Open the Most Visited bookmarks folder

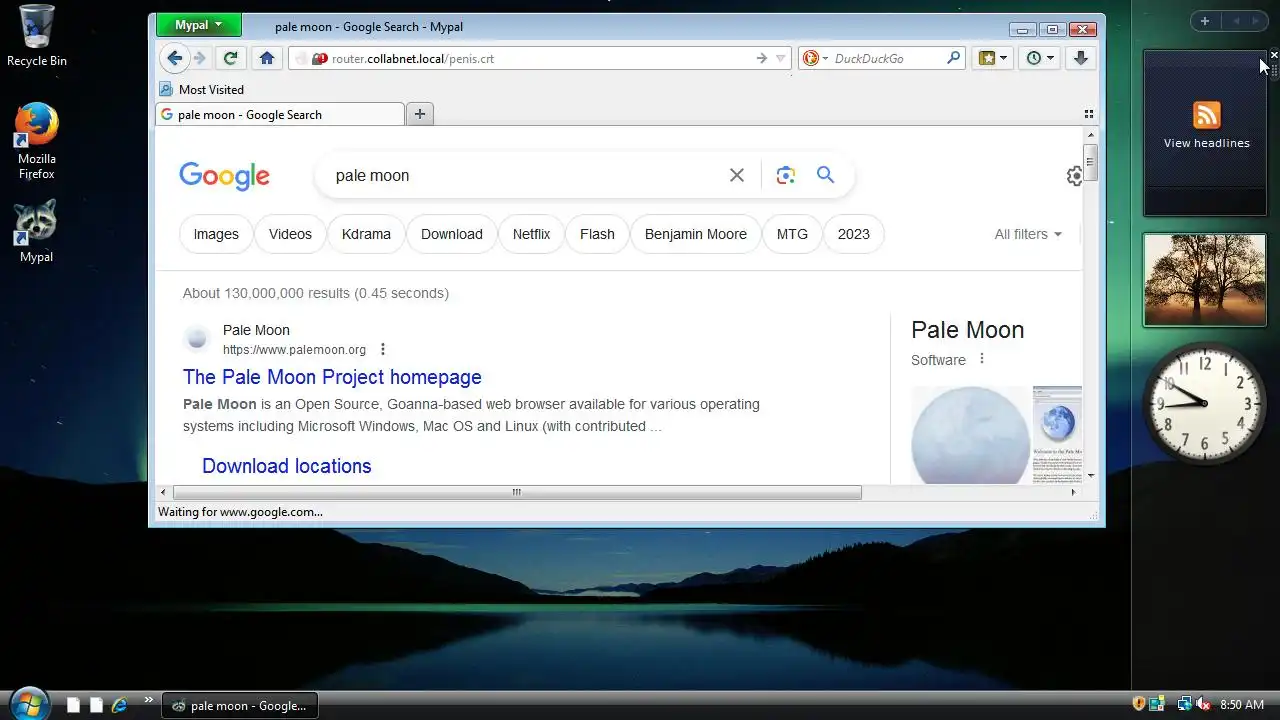[x=201, y=89]
